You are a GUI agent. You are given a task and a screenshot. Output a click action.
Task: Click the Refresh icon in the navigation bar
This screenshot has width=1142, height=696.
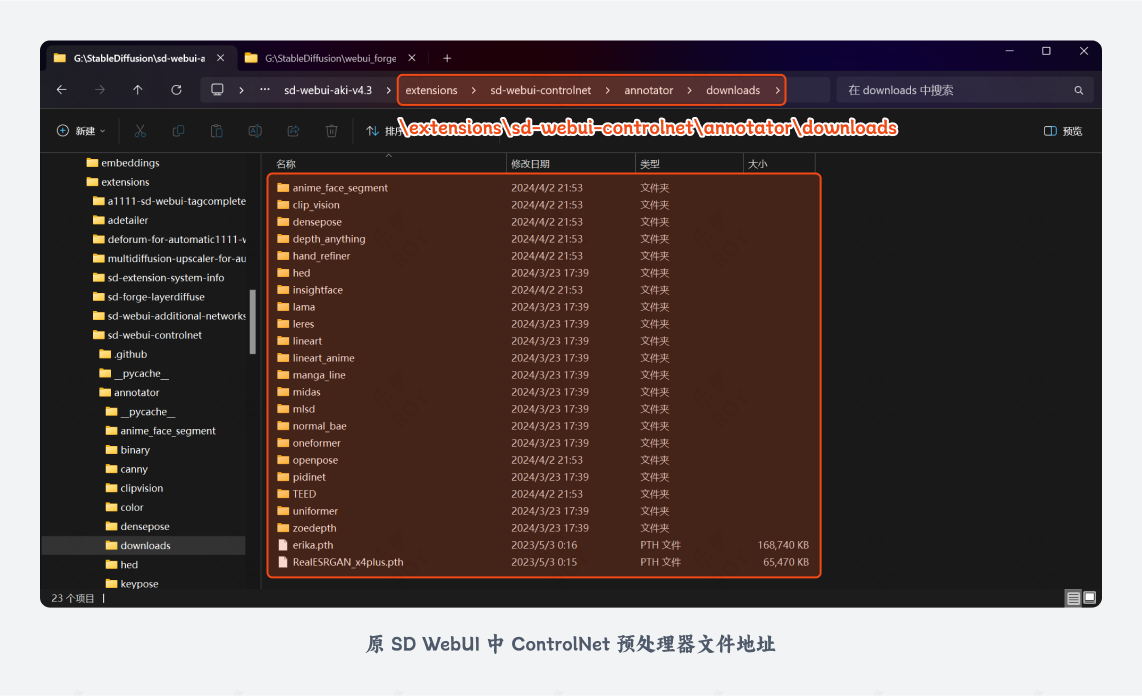coord(176,89)
